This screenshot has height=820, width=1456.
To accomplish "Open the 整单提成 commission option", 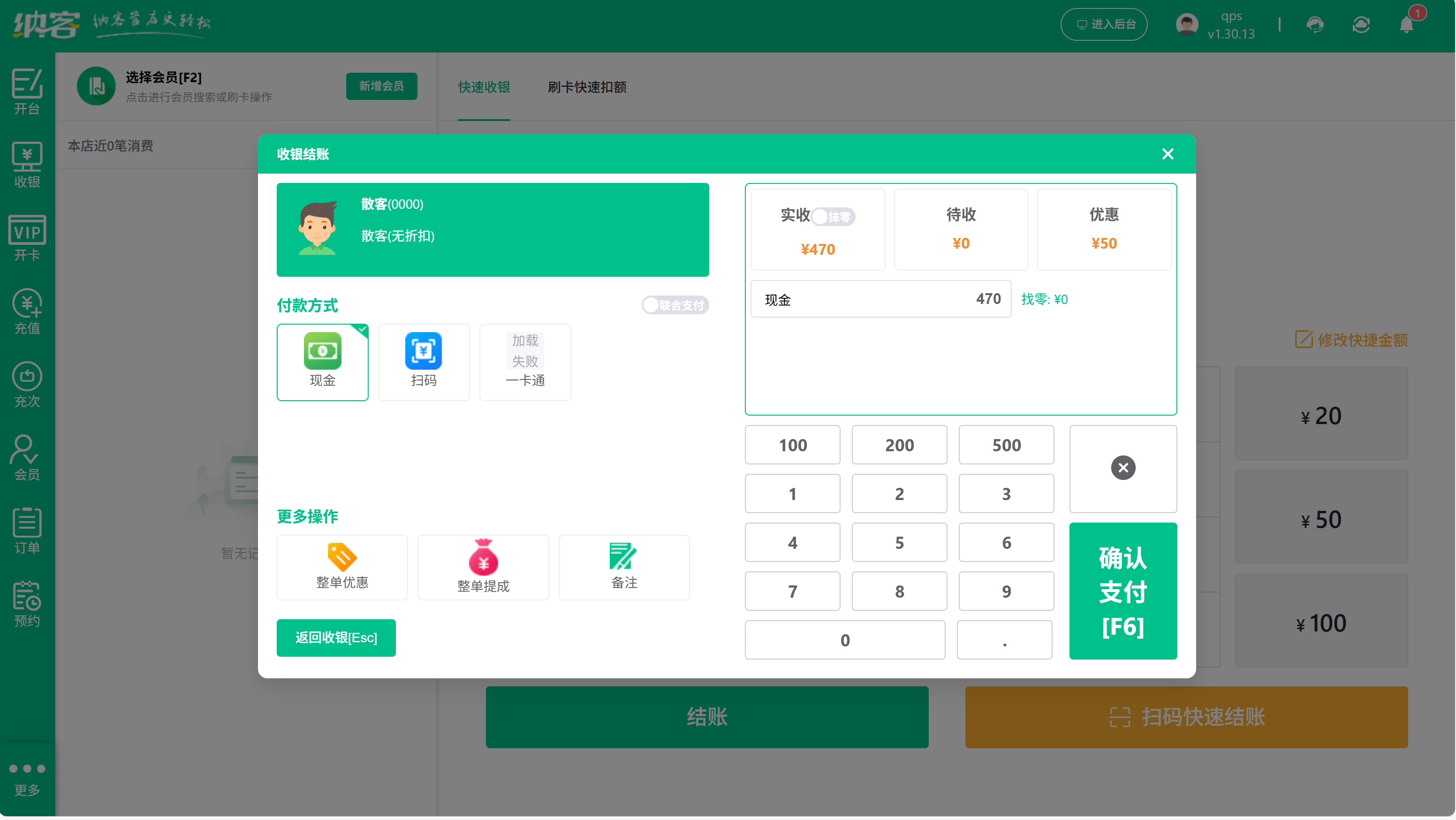I will point(483,567).
